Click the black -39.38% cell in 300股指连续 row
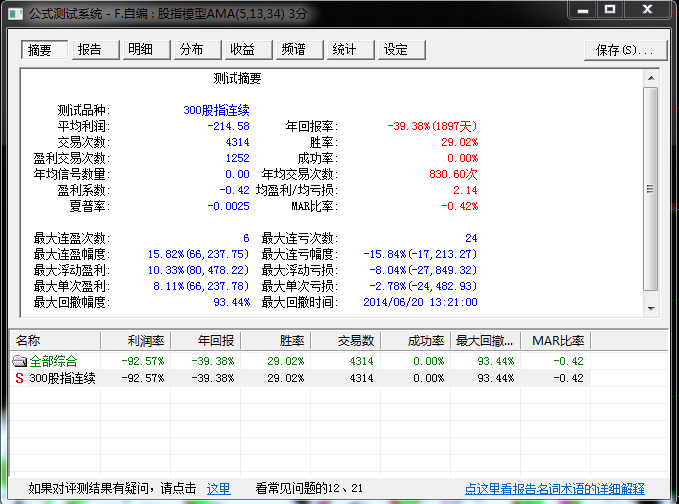Viewport: 679px width, 504px height. coord(213,378)
